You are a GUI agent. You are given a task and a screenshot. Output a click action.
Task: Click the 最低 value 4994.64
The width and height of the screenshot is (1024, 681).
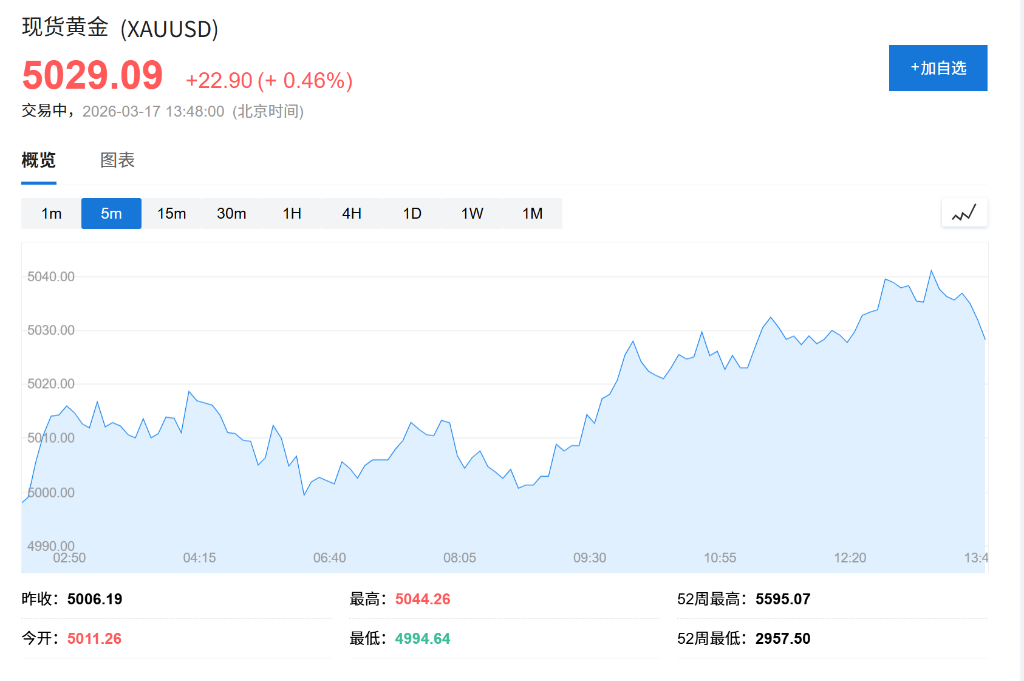pos(421,638)
